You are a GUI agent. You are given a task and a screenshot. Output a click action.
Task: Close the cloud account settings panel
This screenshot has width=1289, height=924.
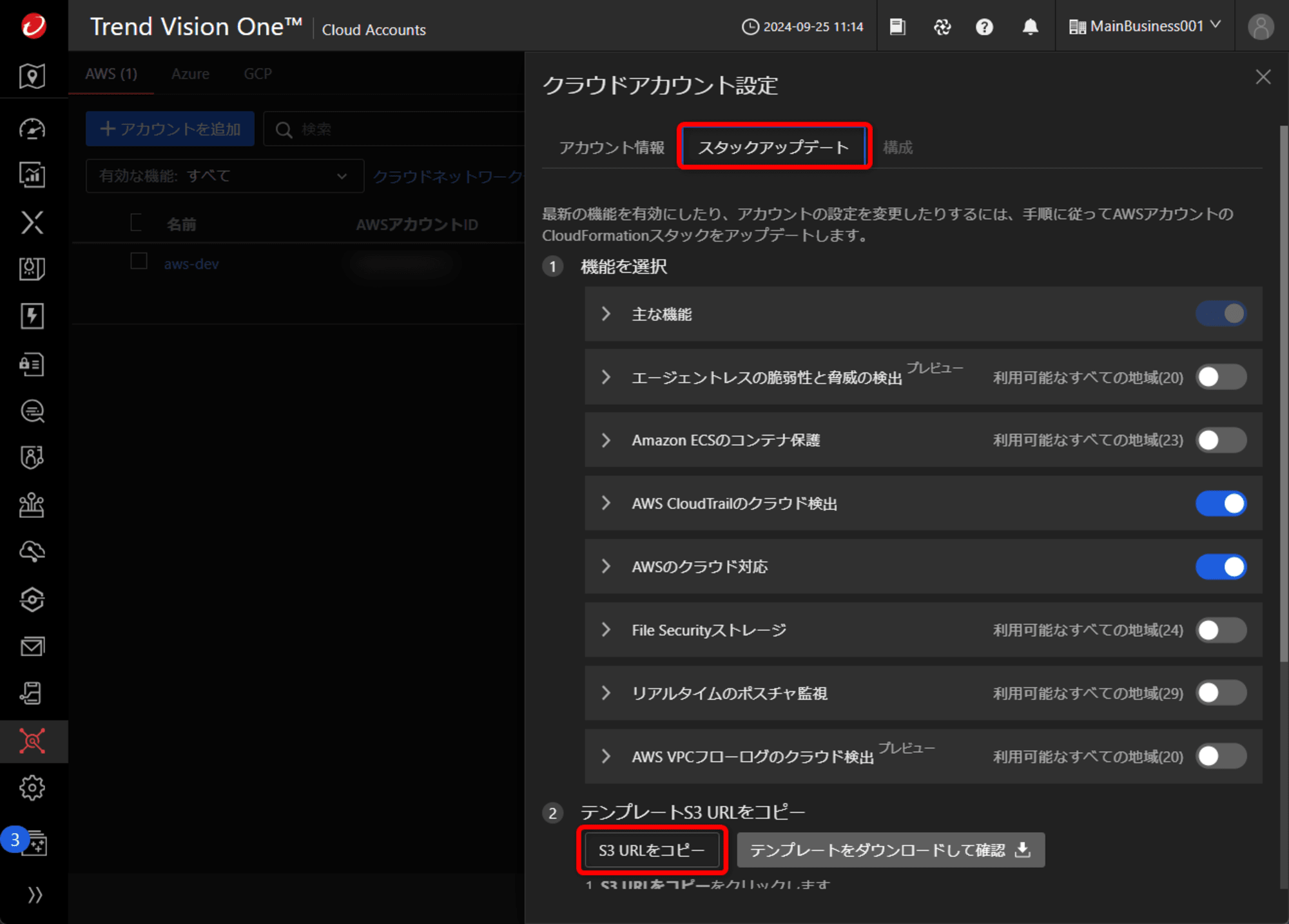click(x=1263, y=77)
